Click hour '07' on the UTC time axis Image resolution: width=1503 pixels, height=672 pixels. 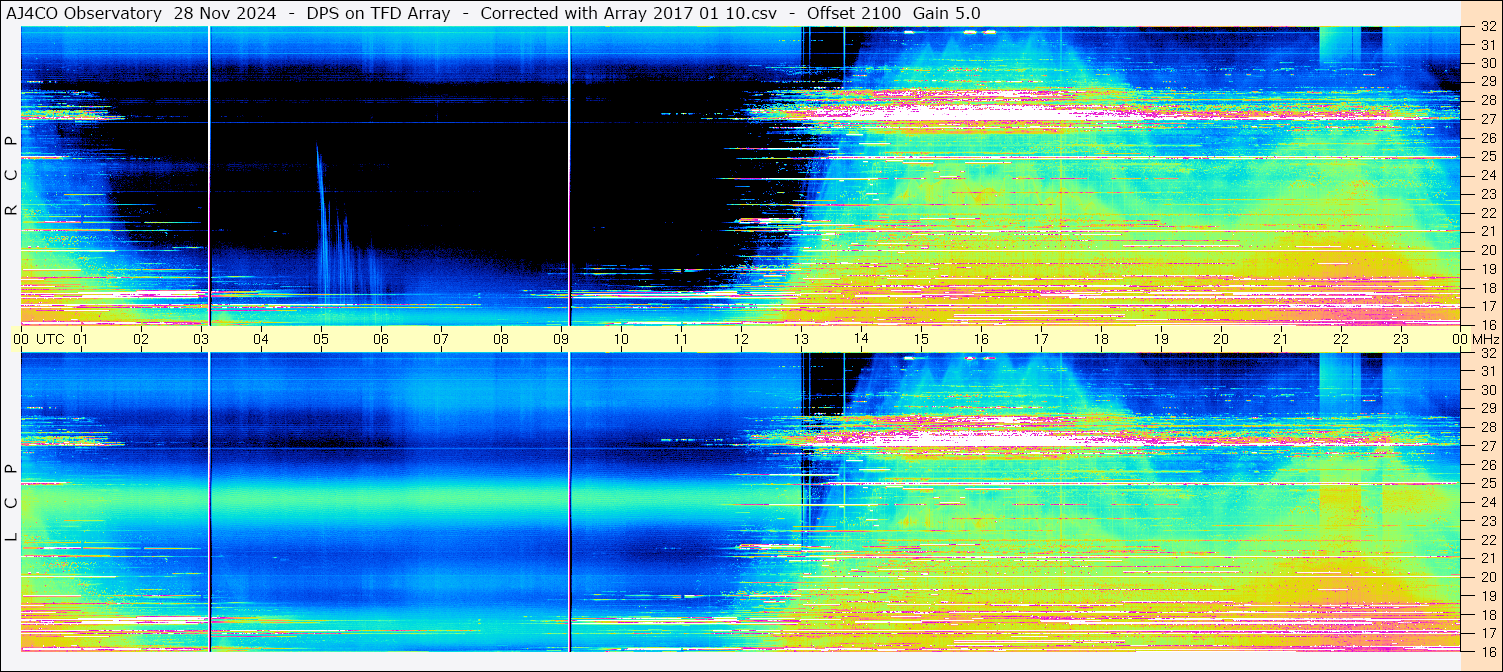(441, 340)
